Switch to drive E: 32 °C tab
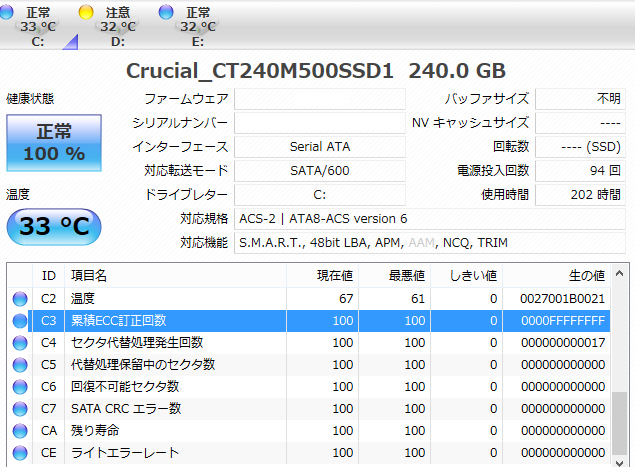The image size is (635, 467). [x=198, y=26]
